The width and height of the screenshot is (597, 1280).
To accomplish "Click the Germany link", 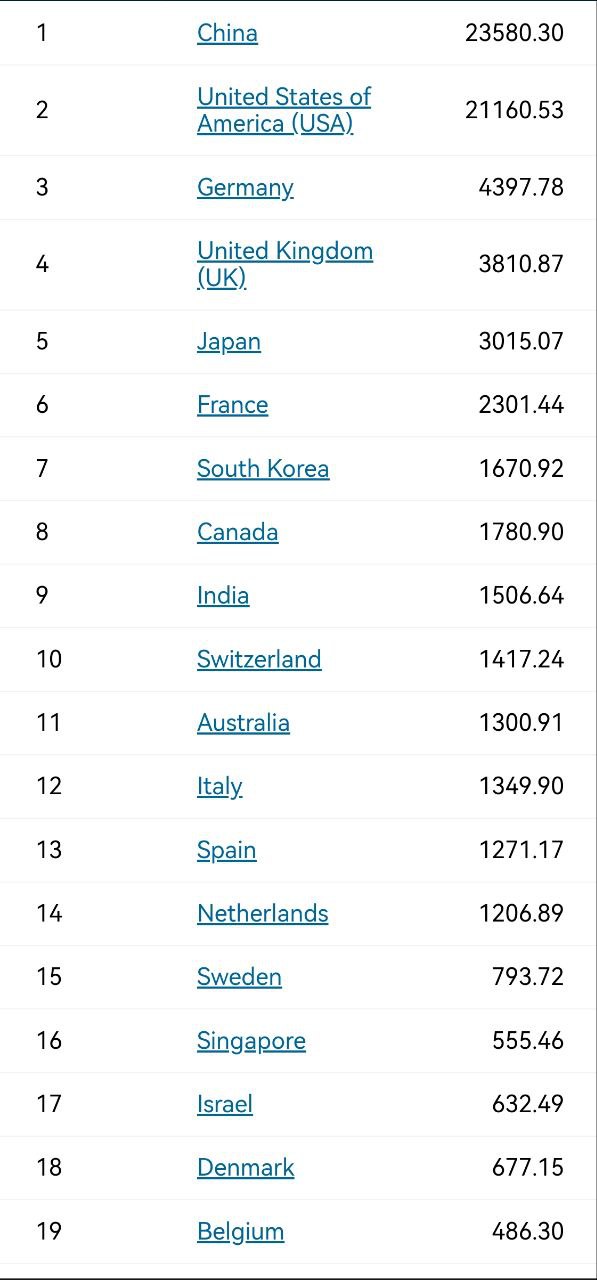I will click(245, 187).
